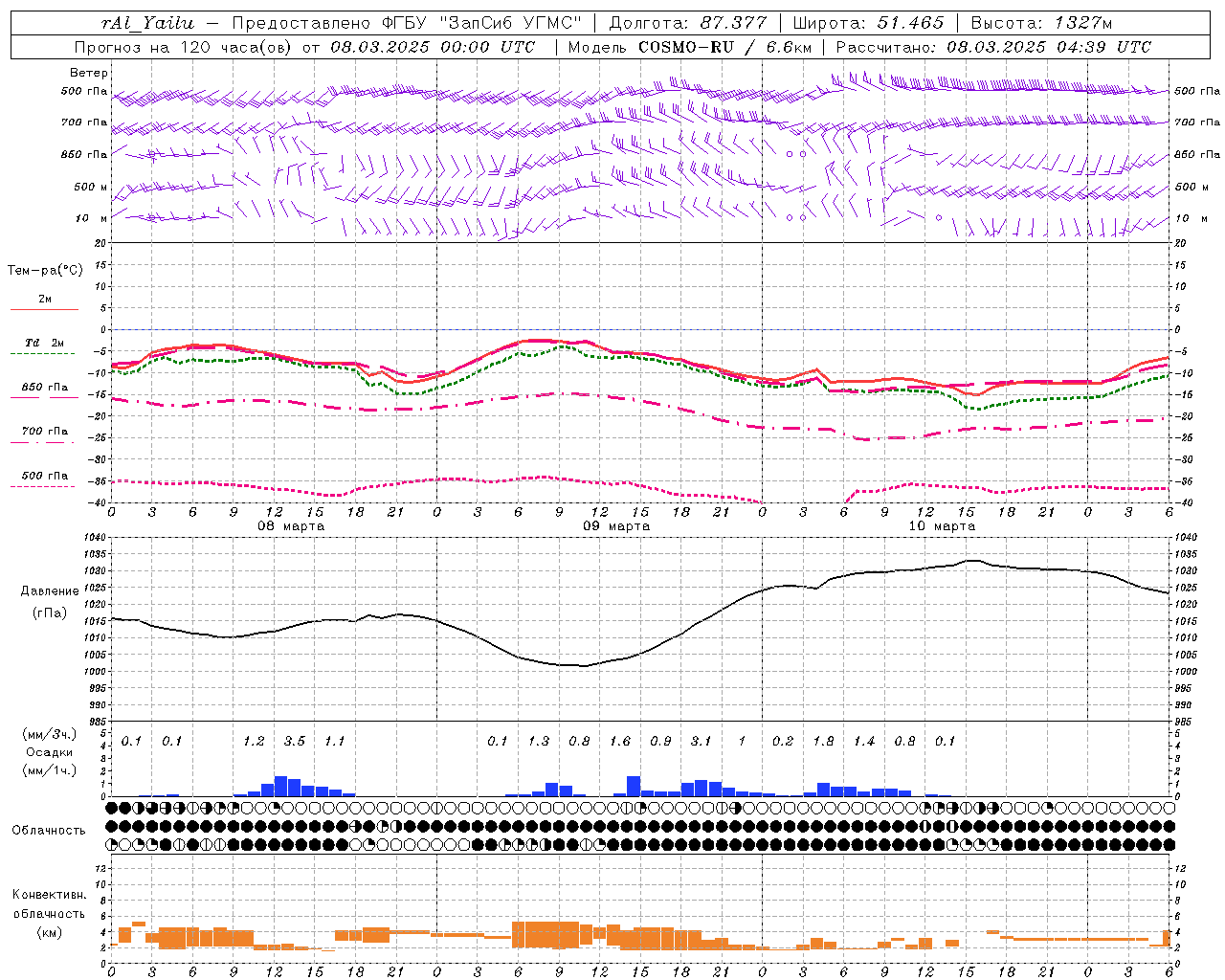
Task: Select the 'Td 2м' dew point legend entry
Action: click(x=45, y=343)
